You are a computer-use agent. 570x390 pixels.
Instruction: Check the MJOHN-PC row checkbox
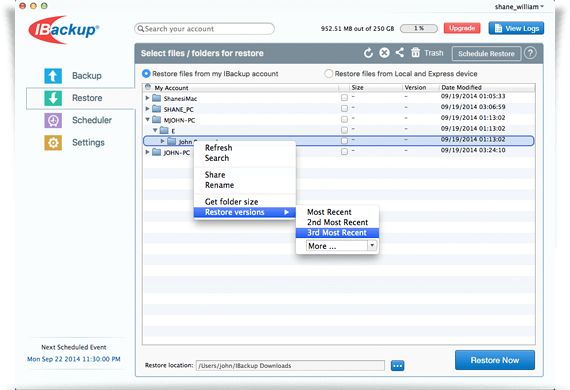[344, 119]
